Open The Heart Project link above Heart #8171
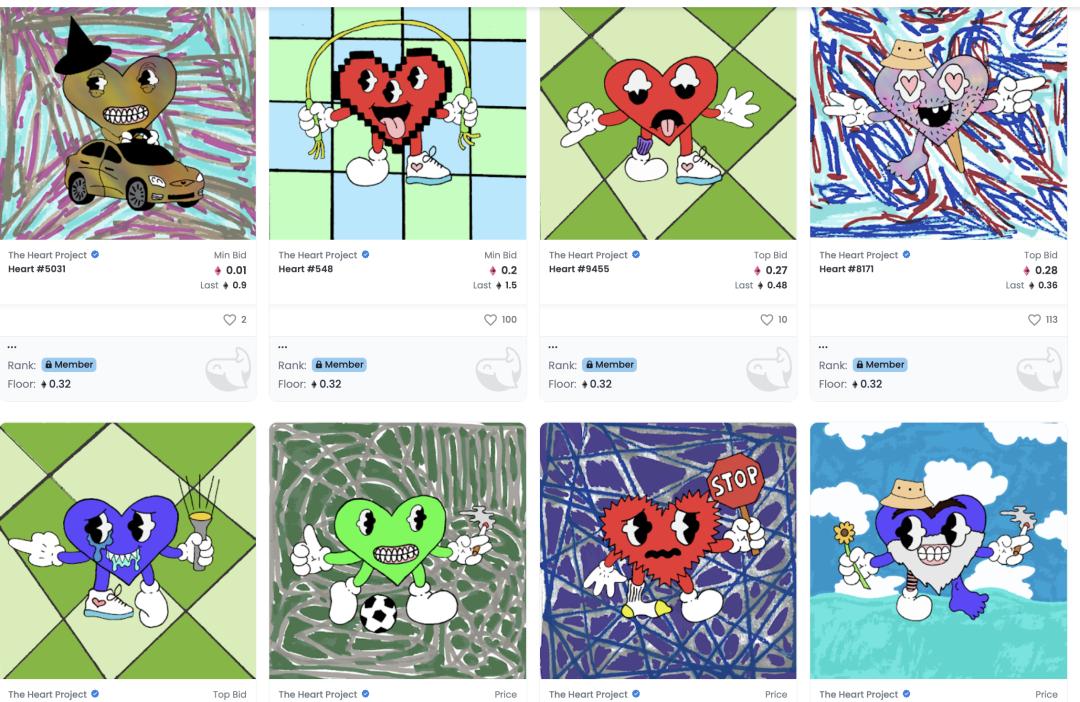1080x702 pixels. (858, 255)
